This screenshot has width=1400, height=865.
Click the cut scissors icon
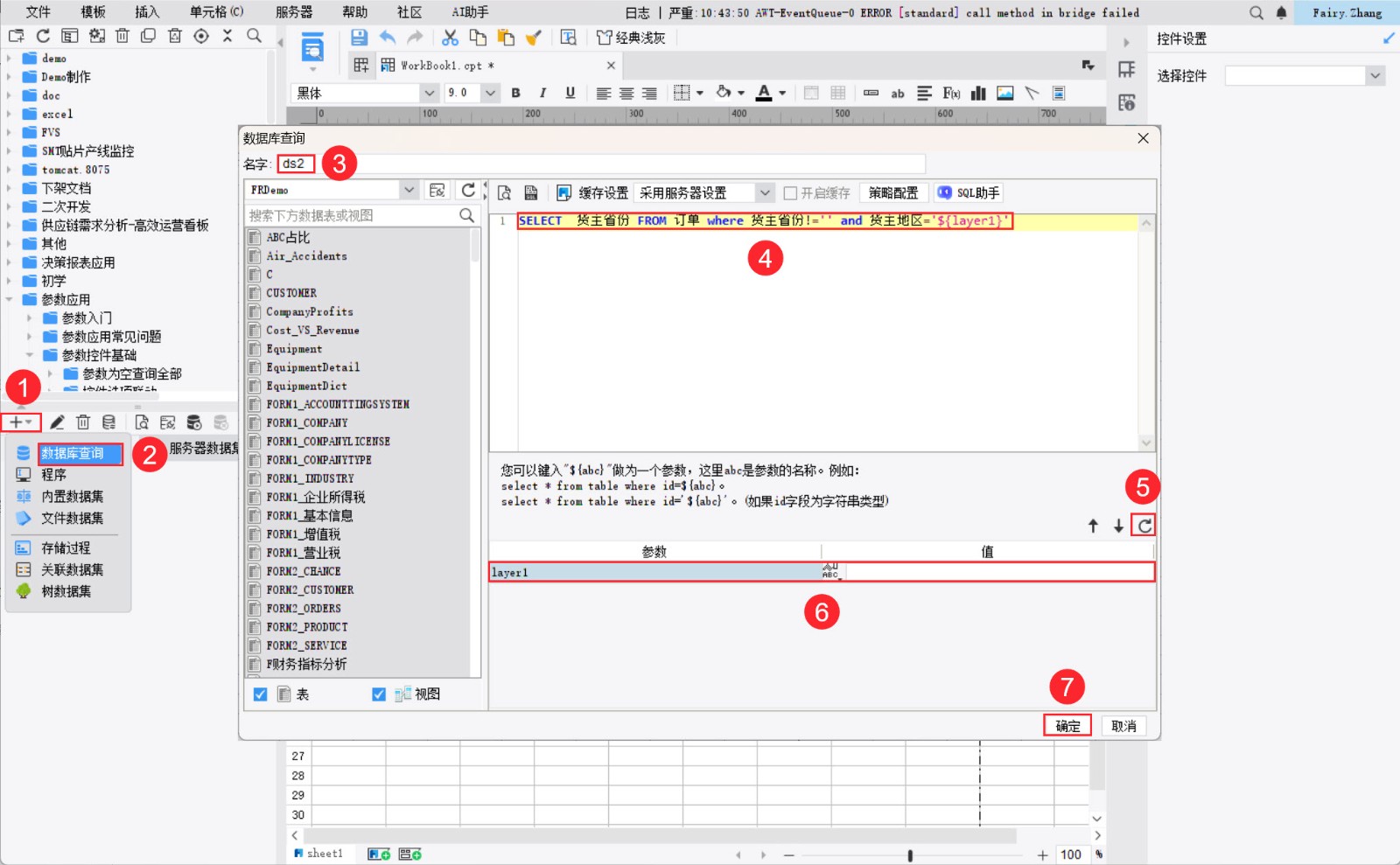(x=450, y=38)
